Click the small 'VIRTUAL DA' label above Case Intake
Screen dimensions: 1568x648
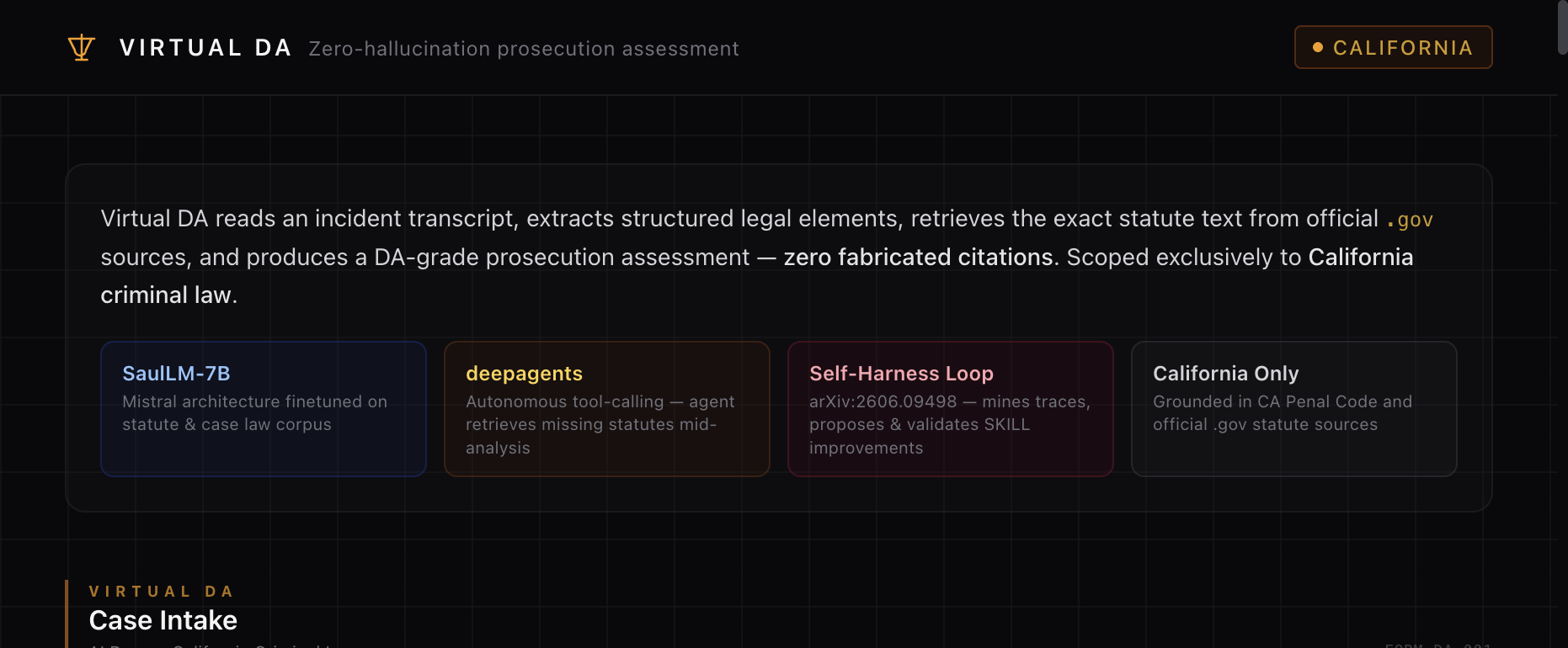(162, 592)
